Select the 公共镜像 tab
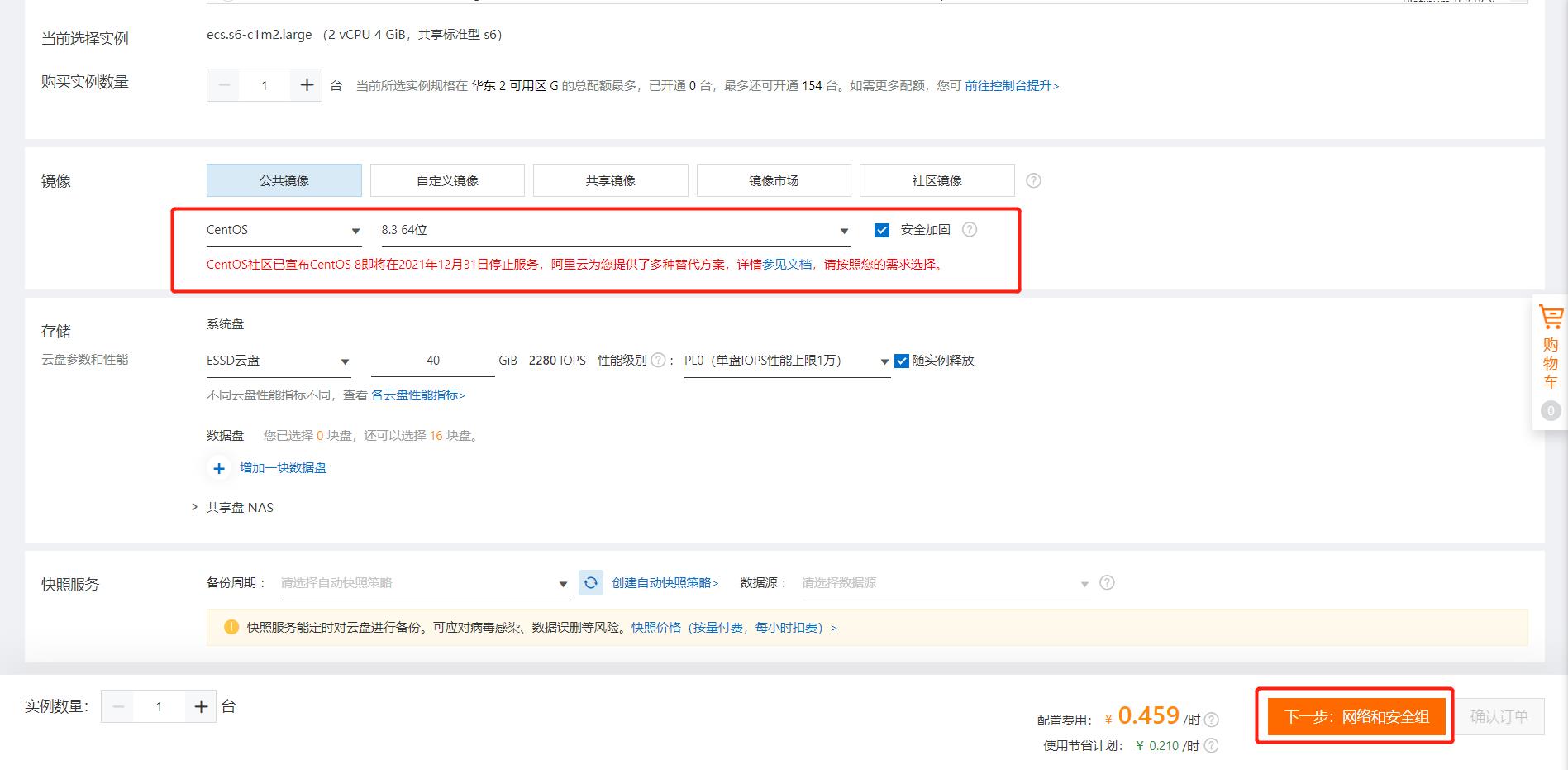Image resolution: width=1568 pixels, height=770 pixels. click(284, 180)
